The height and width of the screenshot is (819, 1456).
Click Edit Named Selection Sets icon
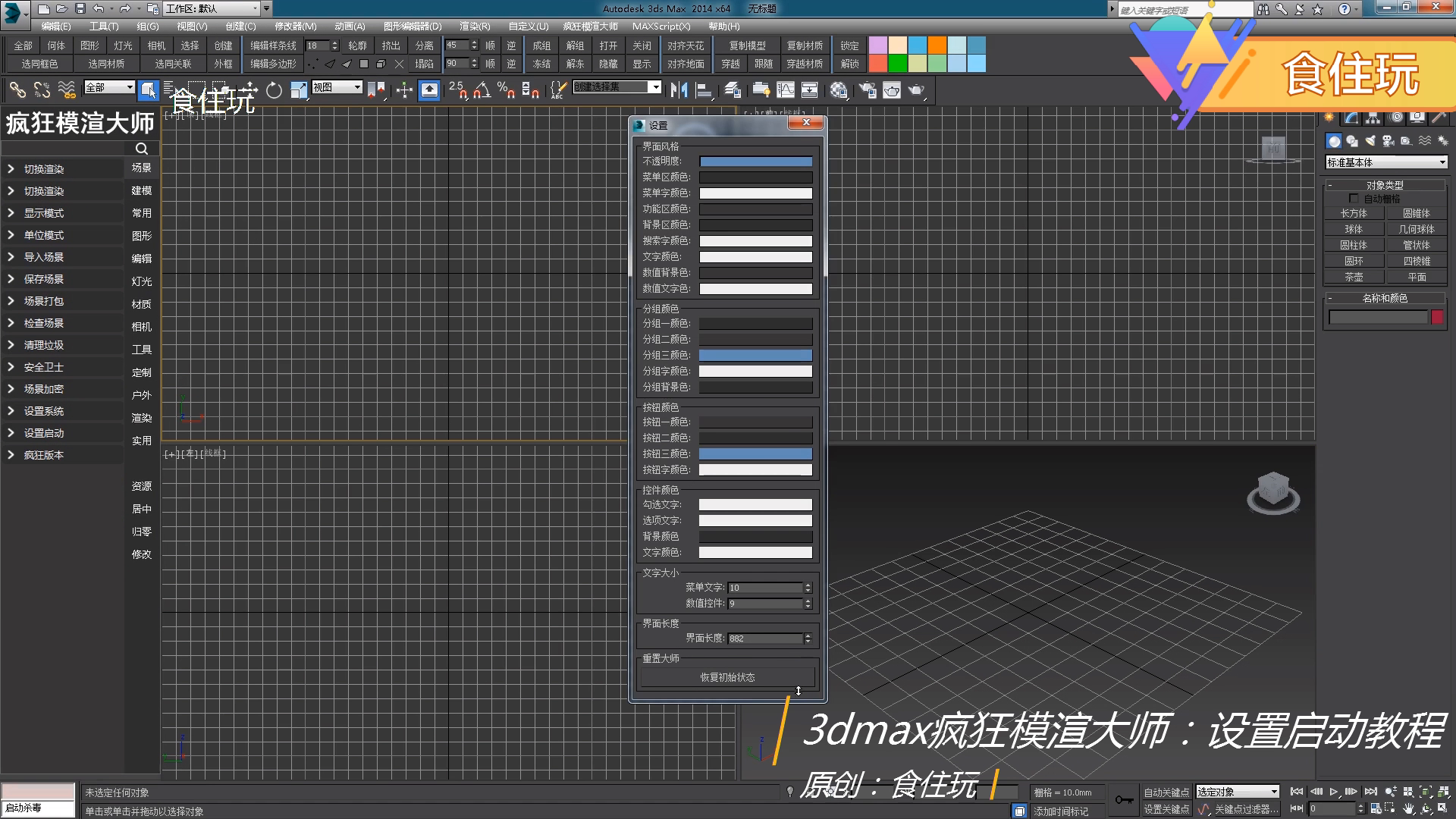558,90
